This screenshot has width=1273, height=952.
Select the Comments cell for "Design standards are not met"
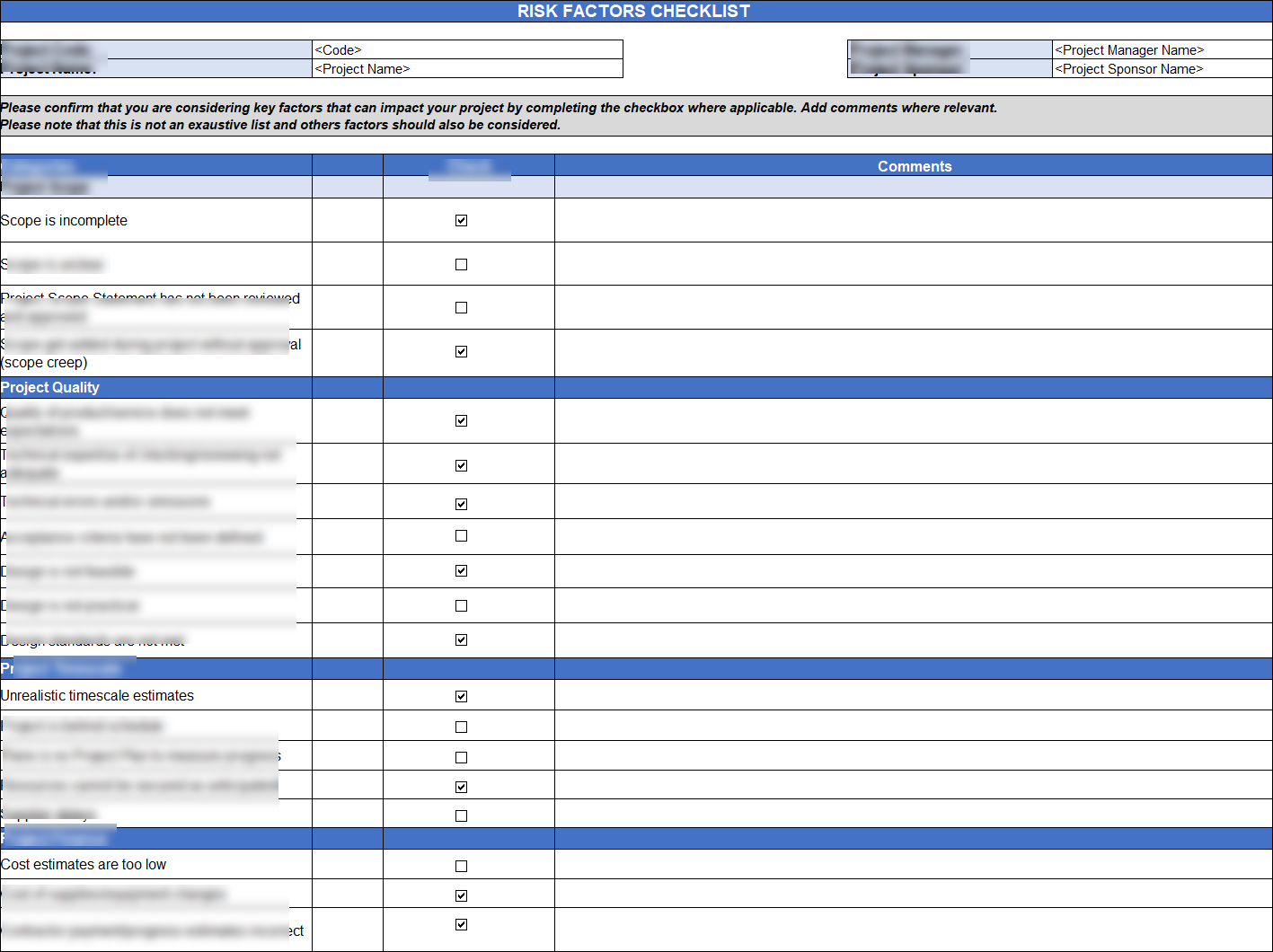pos(914,640)
